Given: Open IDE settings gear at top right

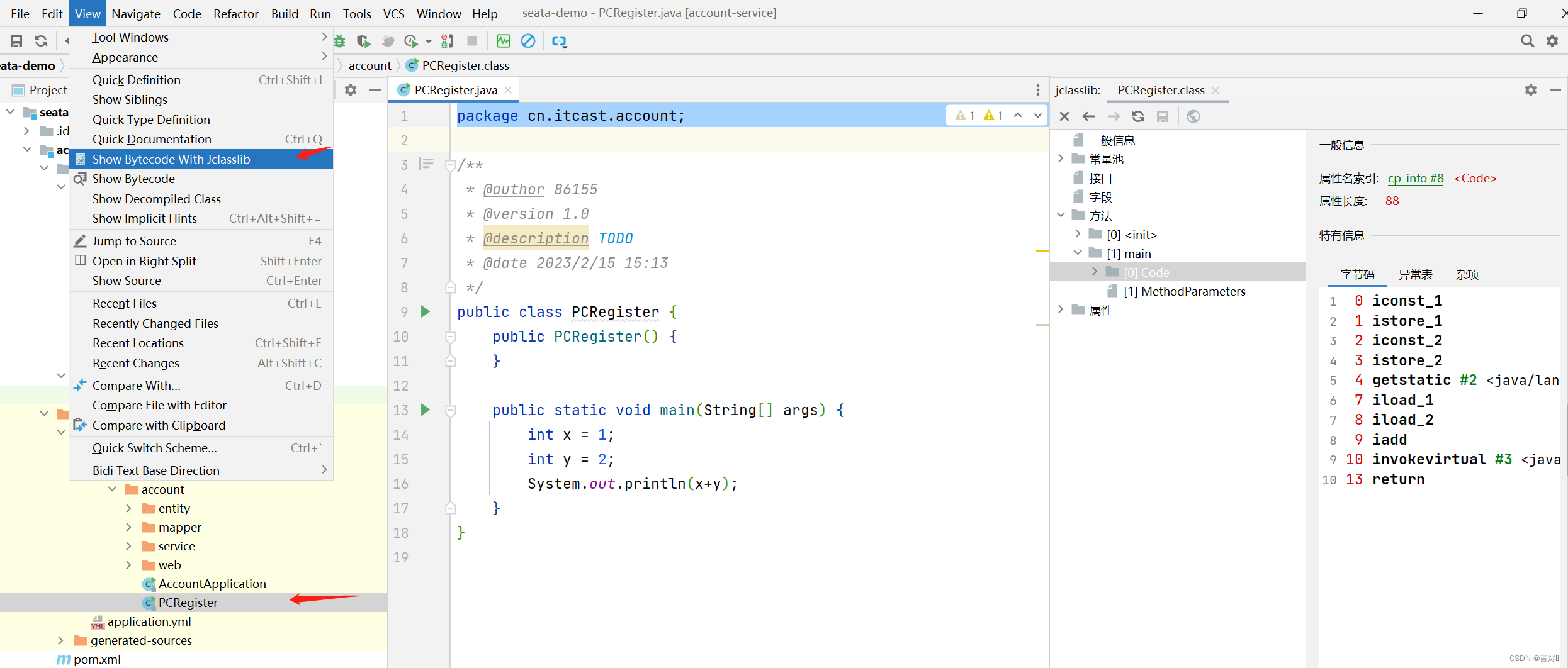Looking at the screenshot, I should coord(1552,41).
